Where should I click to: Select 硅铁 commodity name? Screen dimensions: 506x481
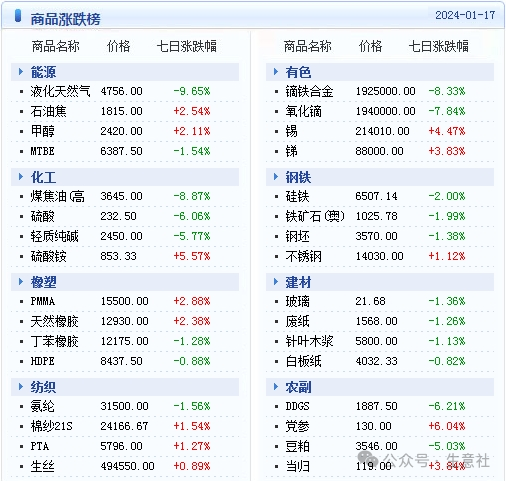297,196
